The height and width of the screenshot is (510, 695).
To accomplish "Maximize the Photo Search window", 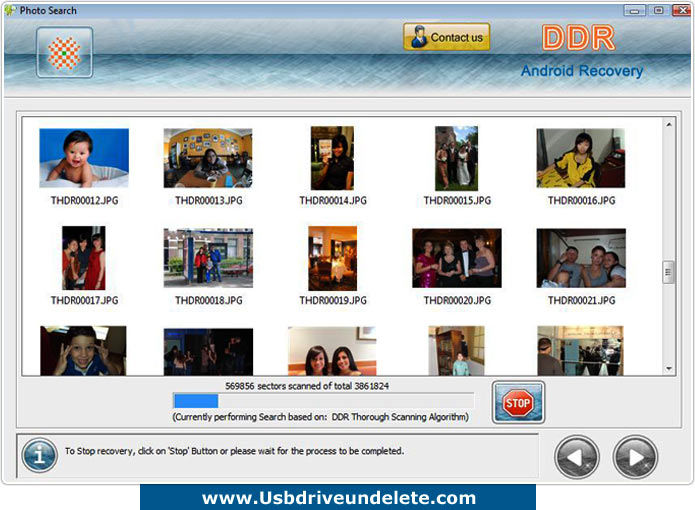I will click(659, 10).
